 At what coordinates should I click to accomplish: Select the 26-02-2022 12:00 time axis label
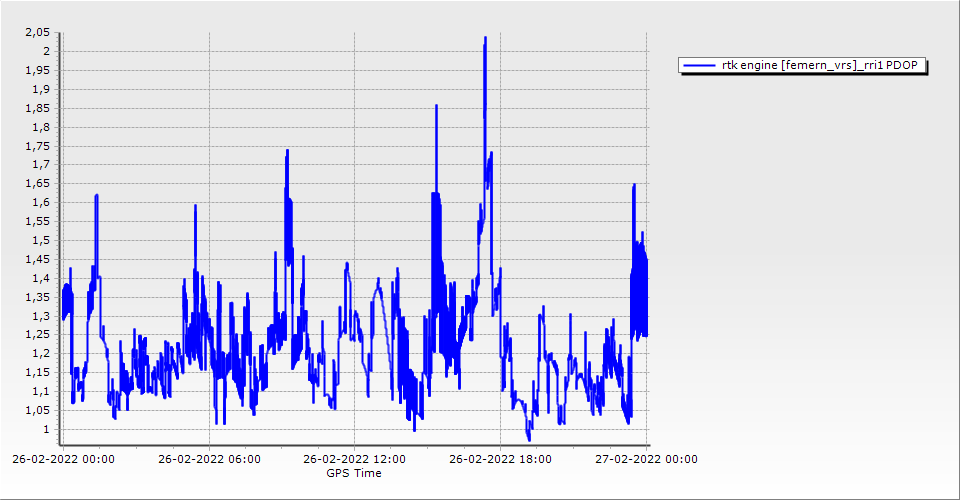[355, 460]
